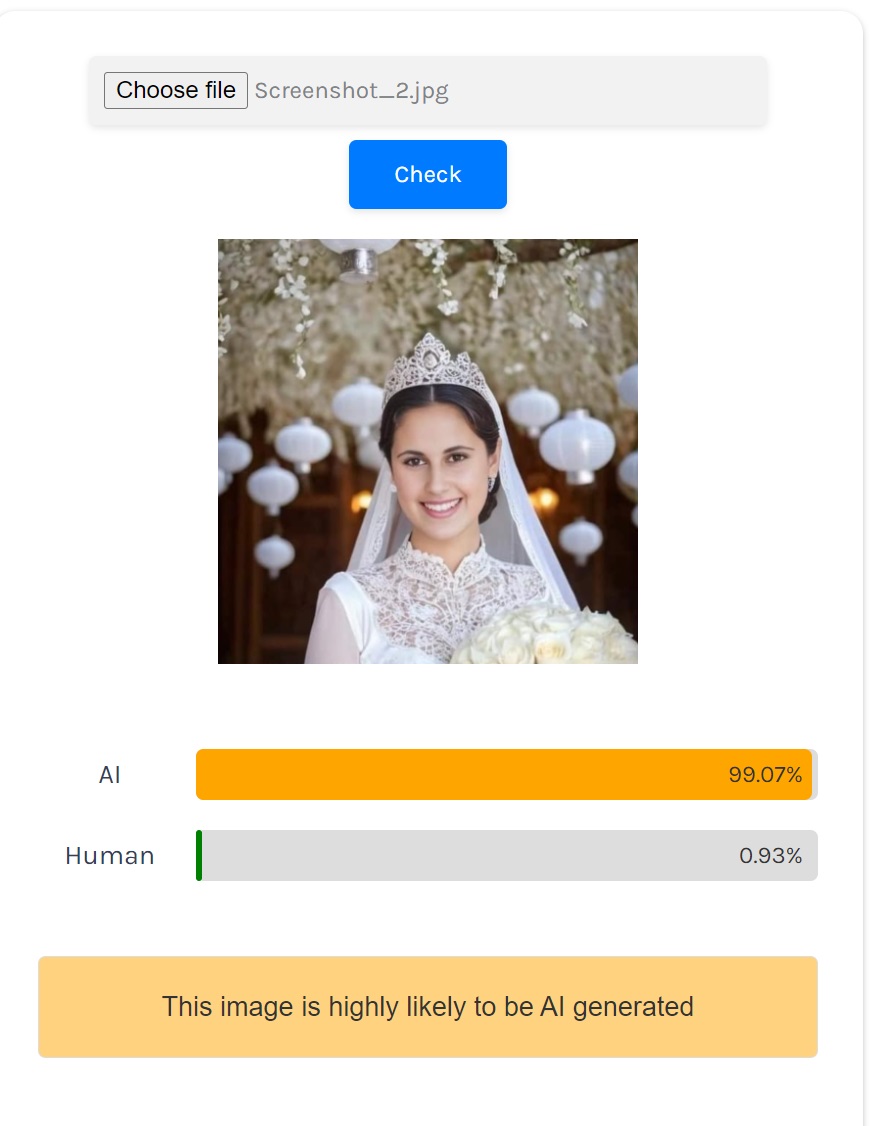Viewport: 878px width, 1126px height.
Task: Click the green fill of Human bar
Action: [199, 856]
